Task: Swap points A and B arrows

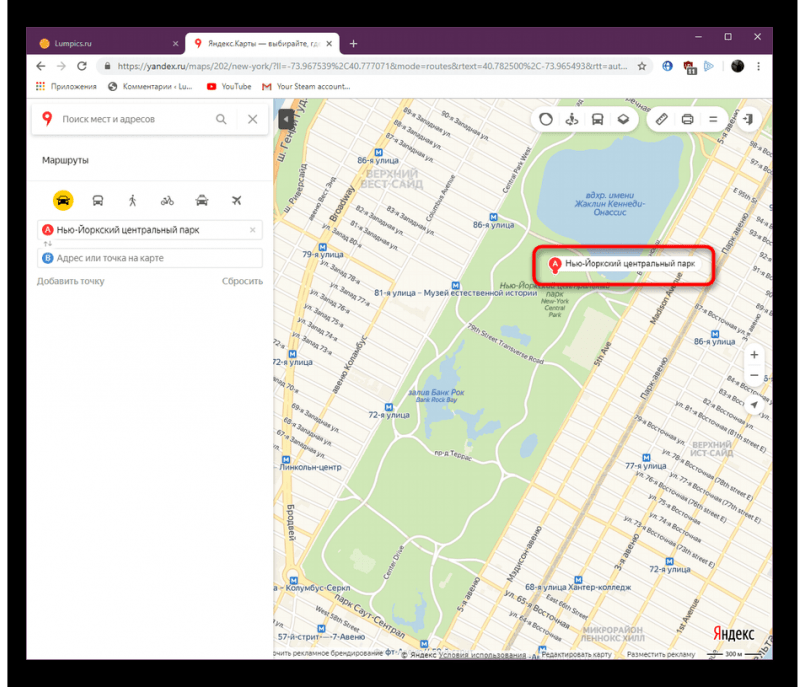Action: 47,244
